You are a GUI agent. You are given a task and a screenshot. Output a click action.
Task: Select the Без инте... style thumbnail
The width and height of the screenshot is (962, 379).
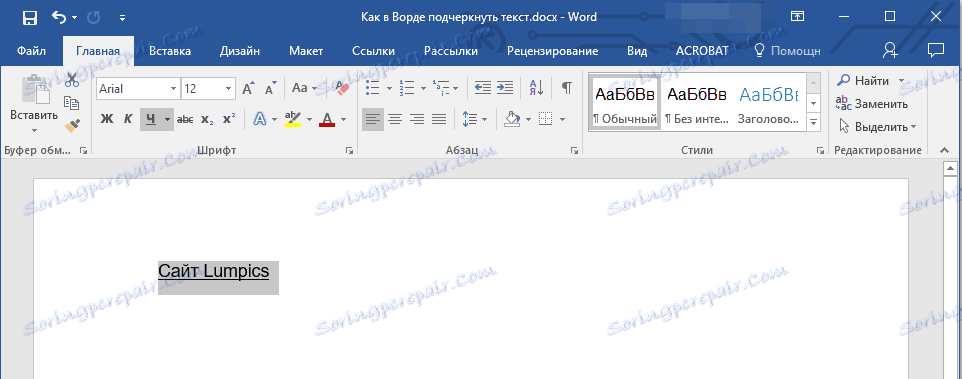696,102
